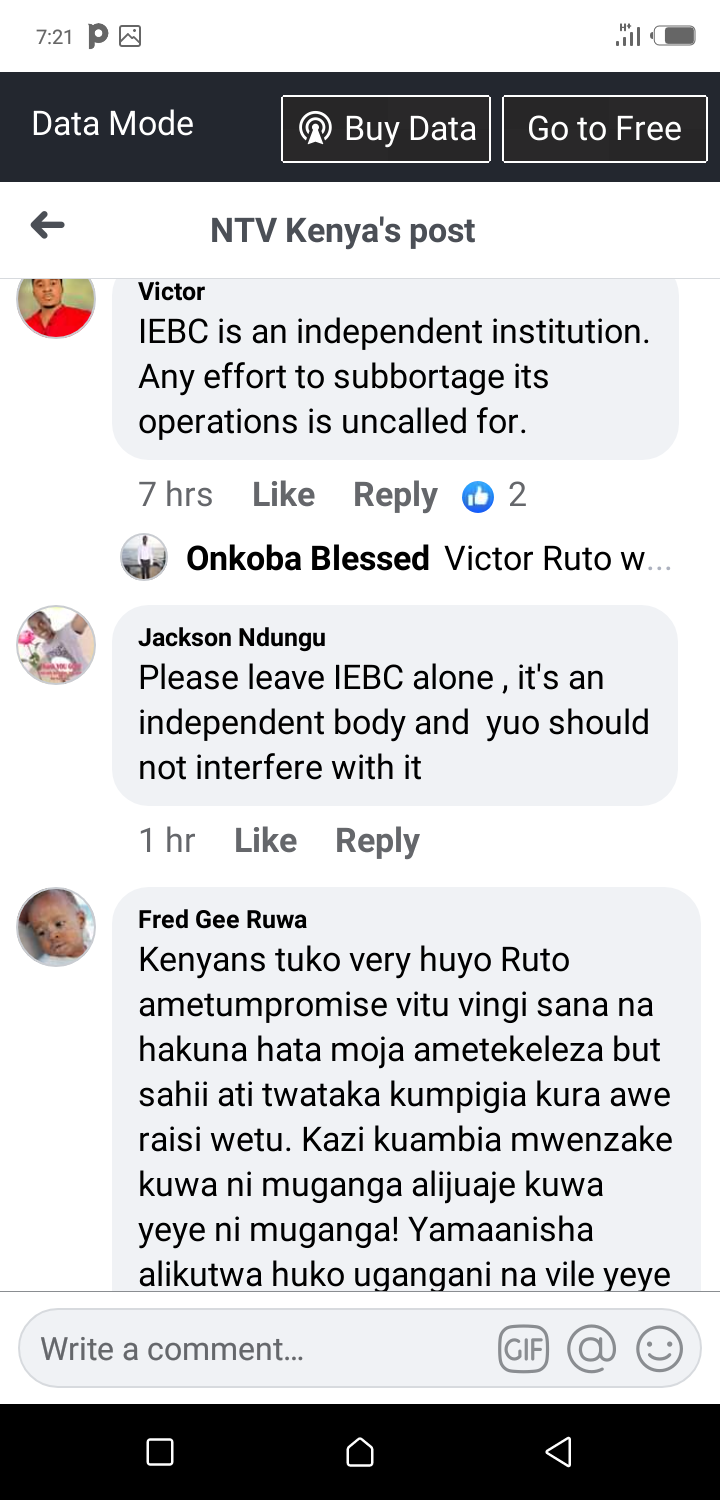
Task: Reply to Victor's comment
Action: tap(395, 496)
